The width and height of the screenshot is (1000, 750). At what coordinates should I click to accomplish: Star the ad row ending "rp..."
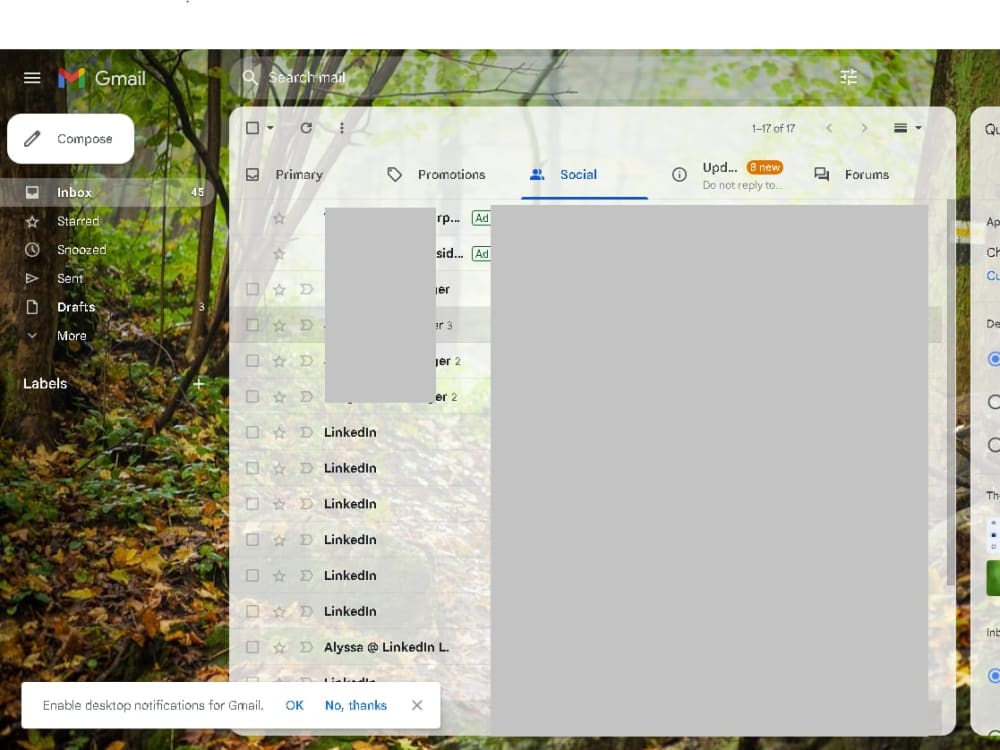pyautogui.click(x=279, y=218)
